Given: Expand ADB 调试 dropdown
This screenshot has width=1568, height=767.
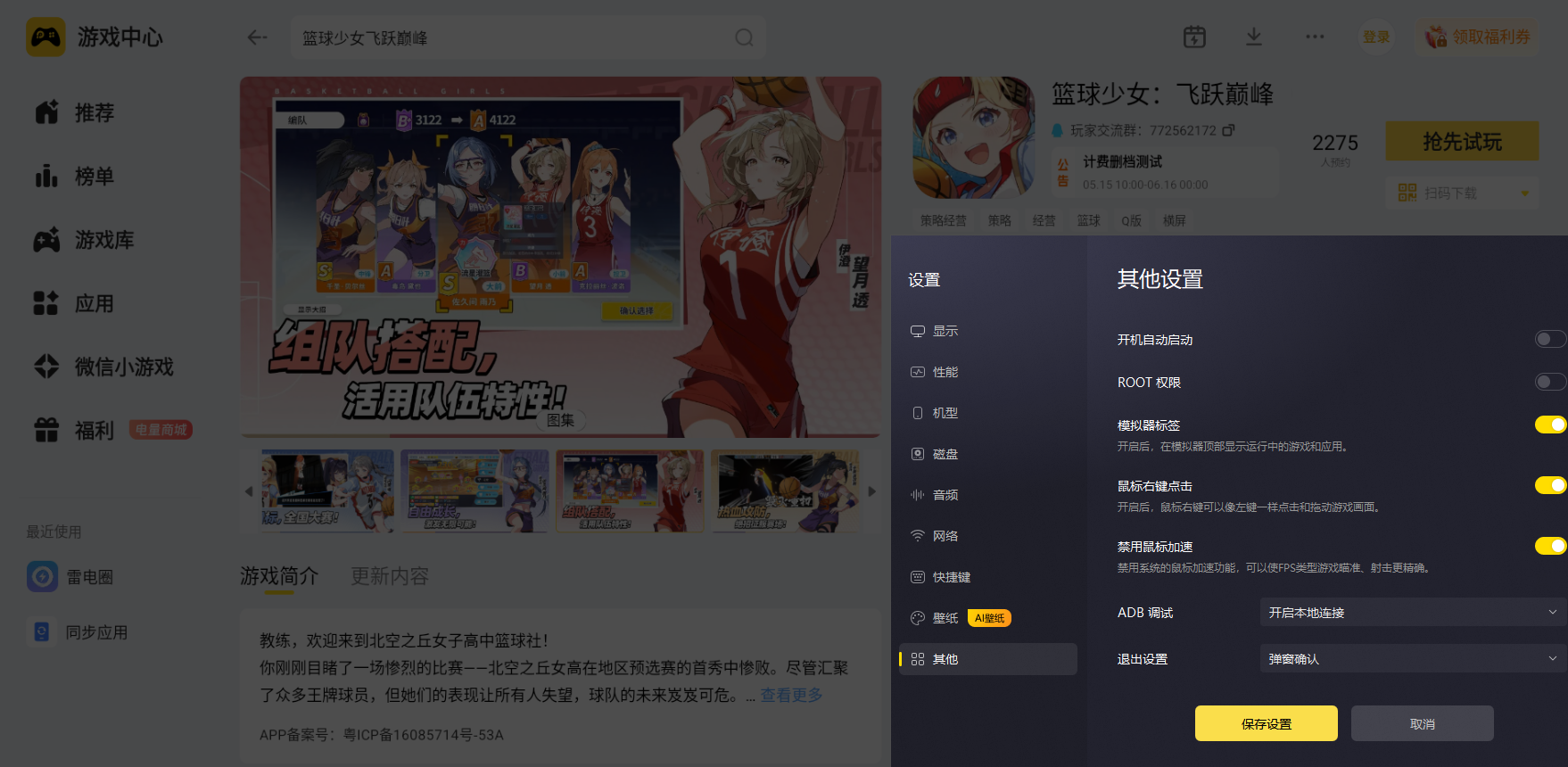Looking at the screenshot, I should 1413,613.
